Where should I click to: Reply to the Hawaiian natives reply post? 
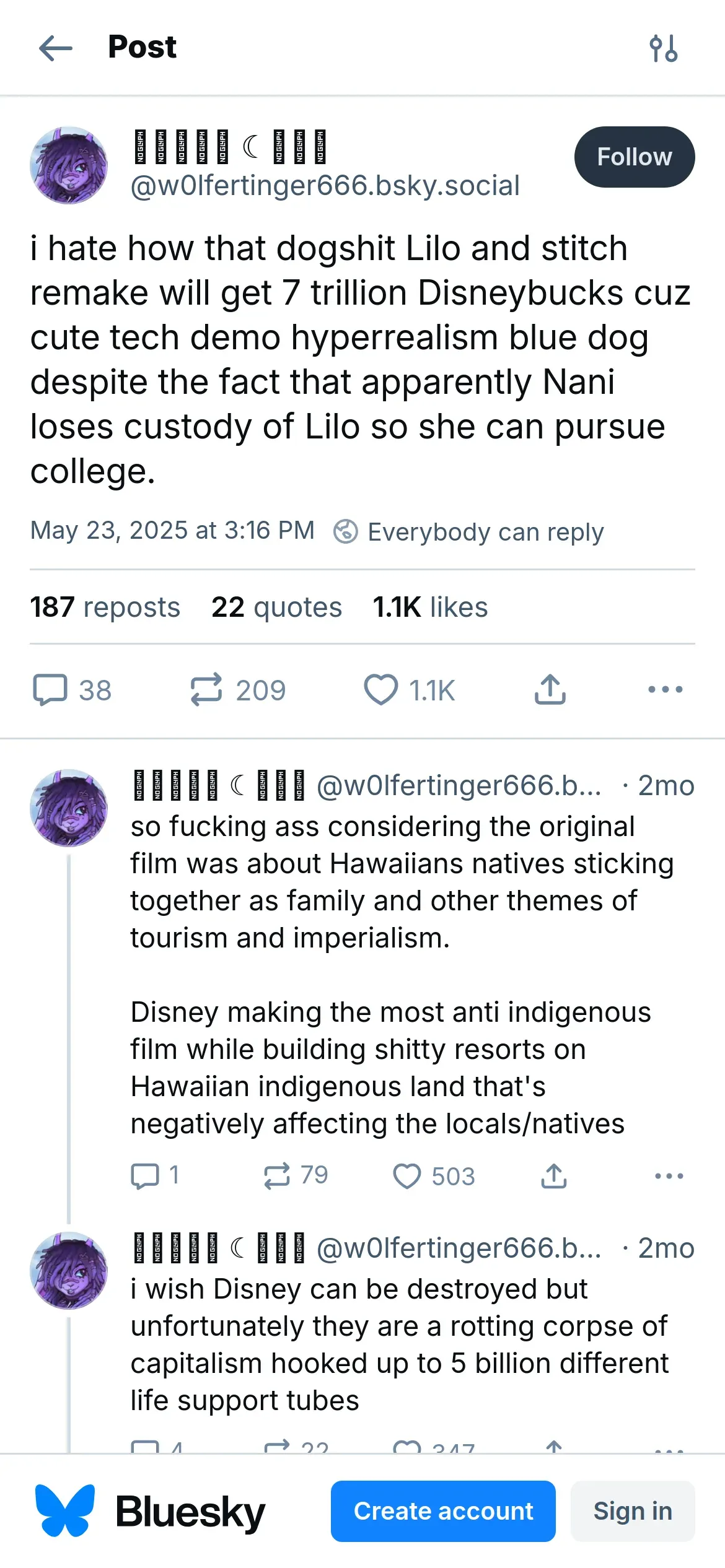coord(145,1175)
